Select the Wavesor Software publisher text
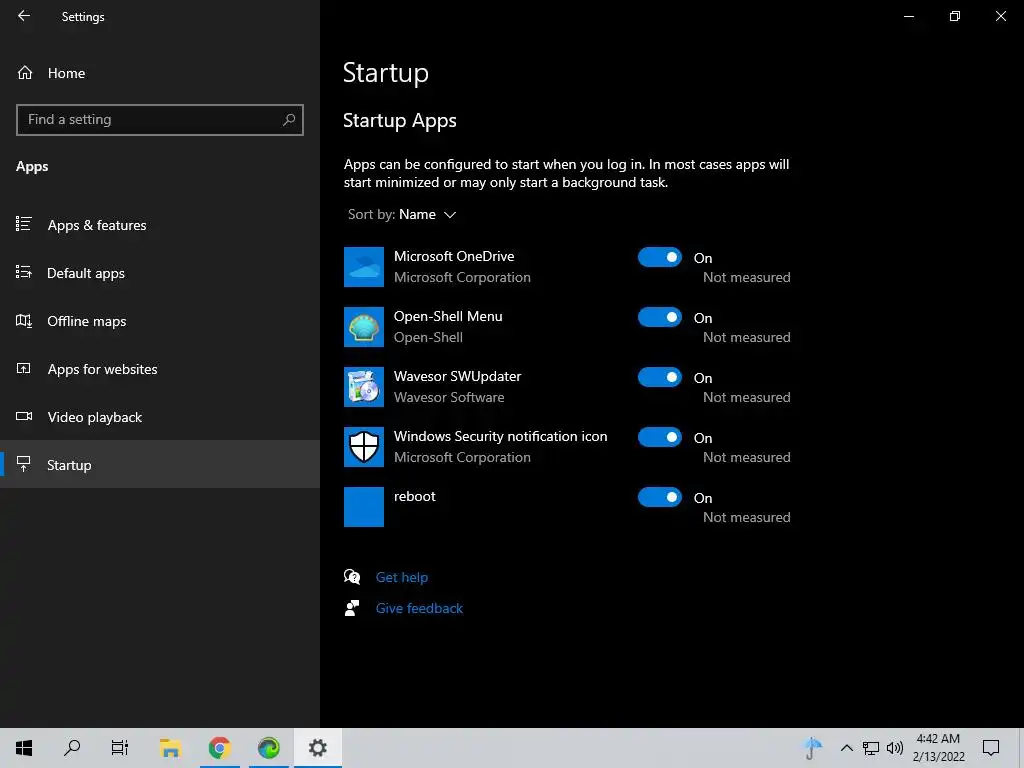The width and height of the screenshot is (1024, 768). coord(449,397)
